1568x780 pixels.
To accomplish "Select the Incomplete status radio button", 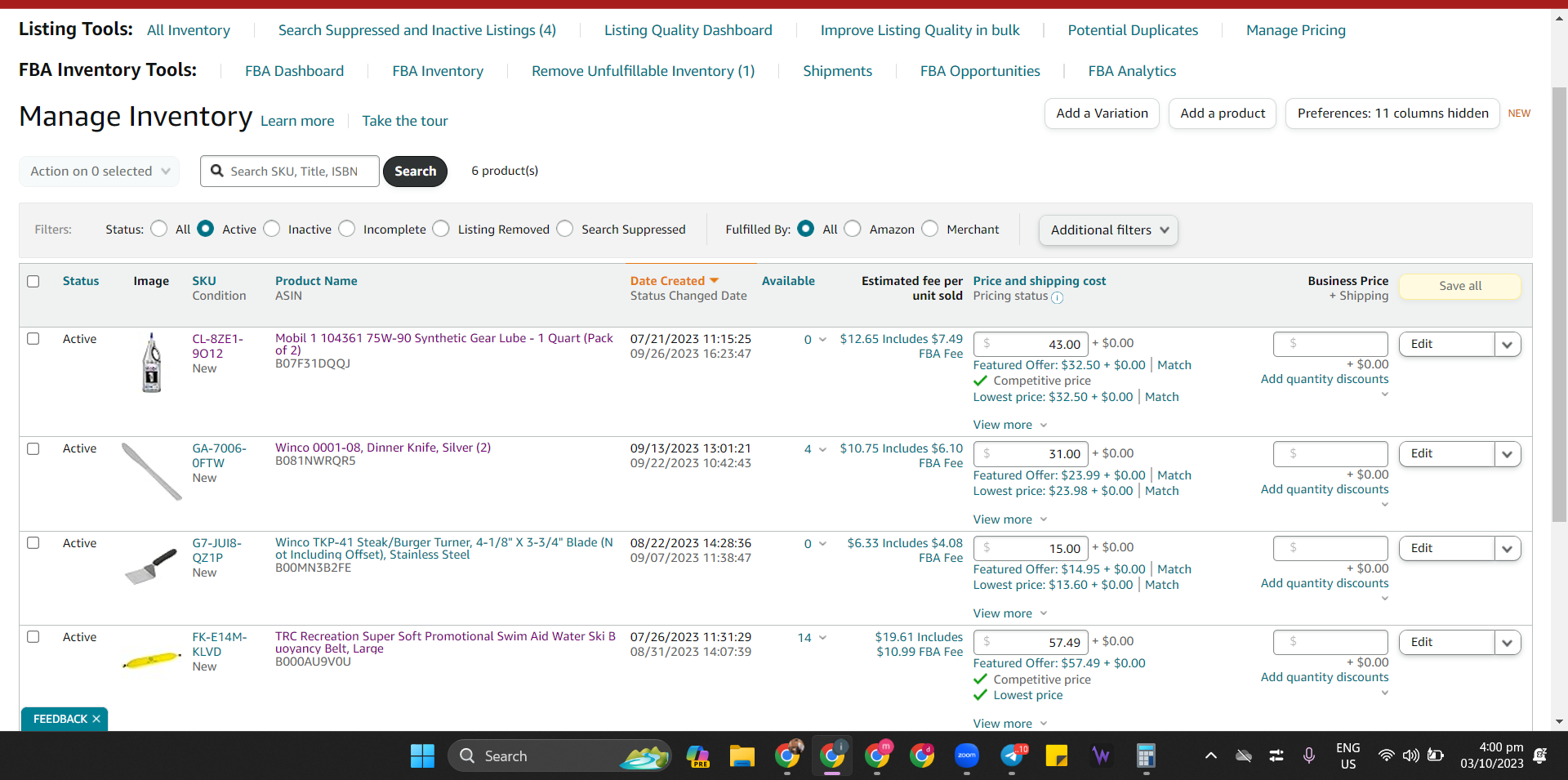I will (347, 229).
